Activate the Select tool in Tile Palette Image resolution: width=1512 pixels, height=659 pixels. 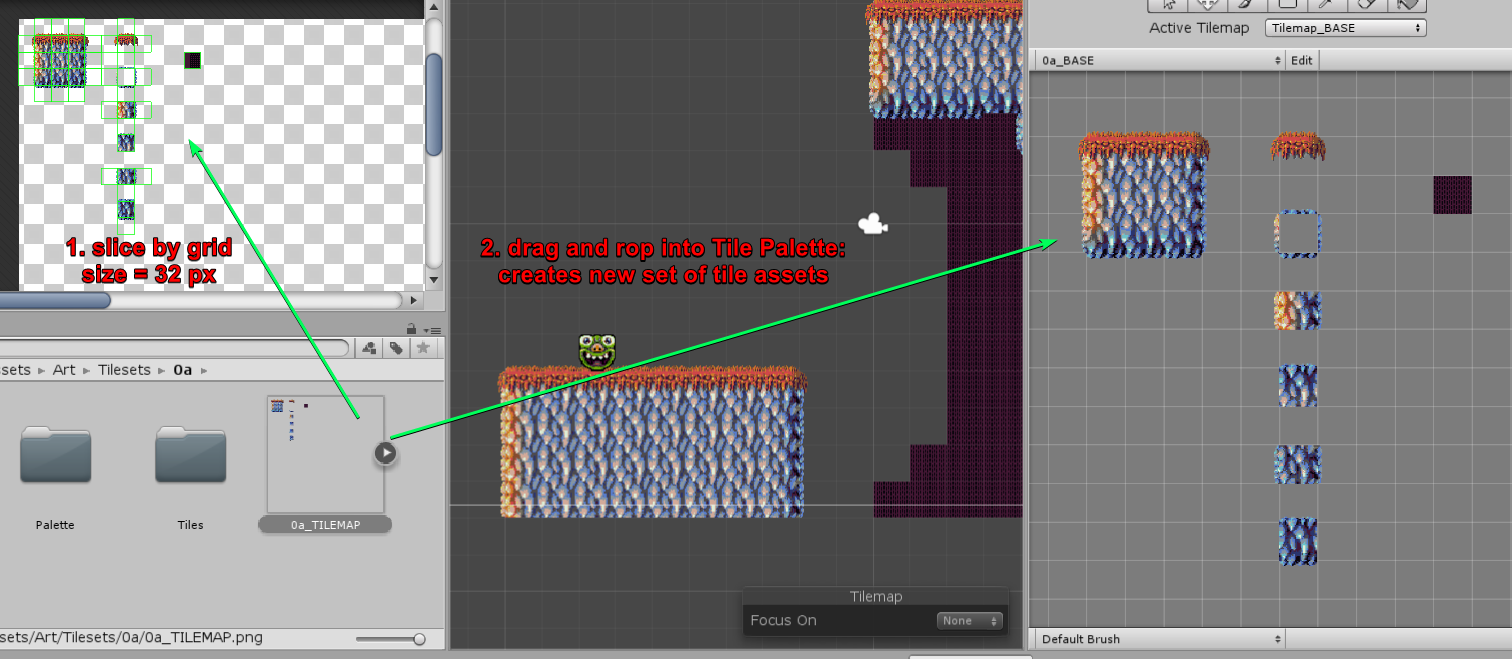(1167, 5)
